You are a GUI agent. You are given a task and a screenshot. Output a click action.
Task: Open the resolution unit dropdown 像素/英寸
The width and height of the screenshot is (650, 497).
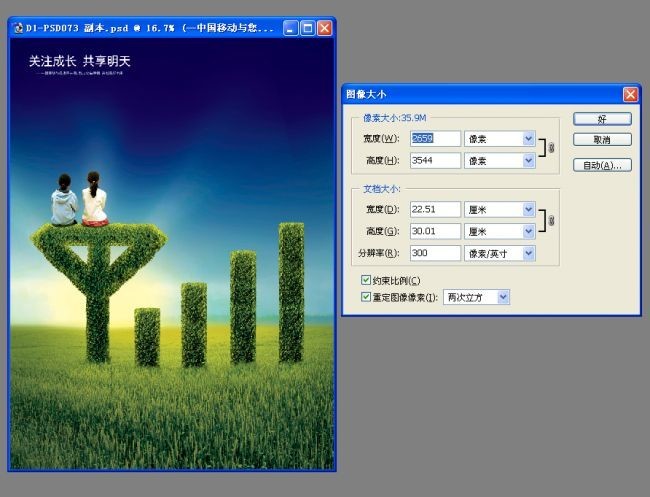point(500,253)
